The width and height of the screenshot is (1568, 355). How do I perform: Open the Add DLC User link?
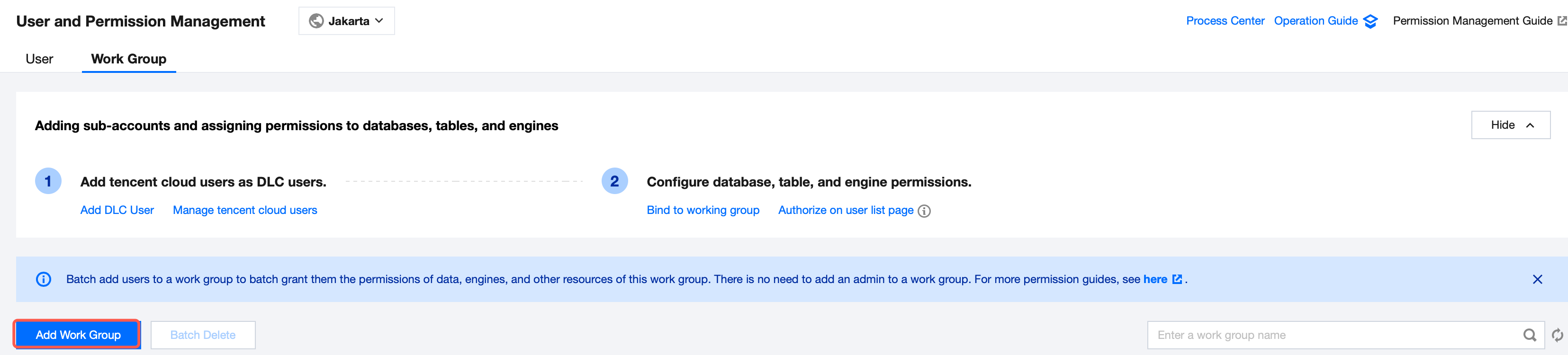pyautogui.click(x=117, y=210)
